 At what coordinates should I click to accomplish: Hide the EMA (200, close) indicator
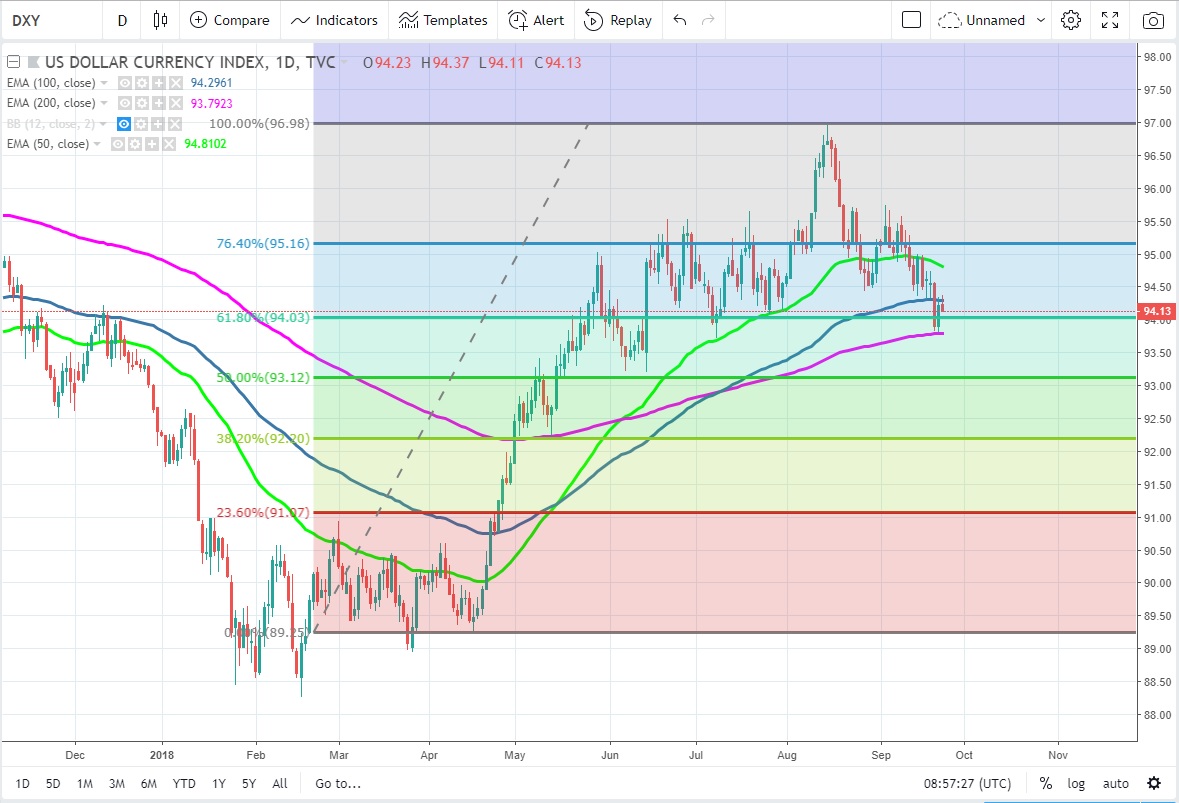125,103
